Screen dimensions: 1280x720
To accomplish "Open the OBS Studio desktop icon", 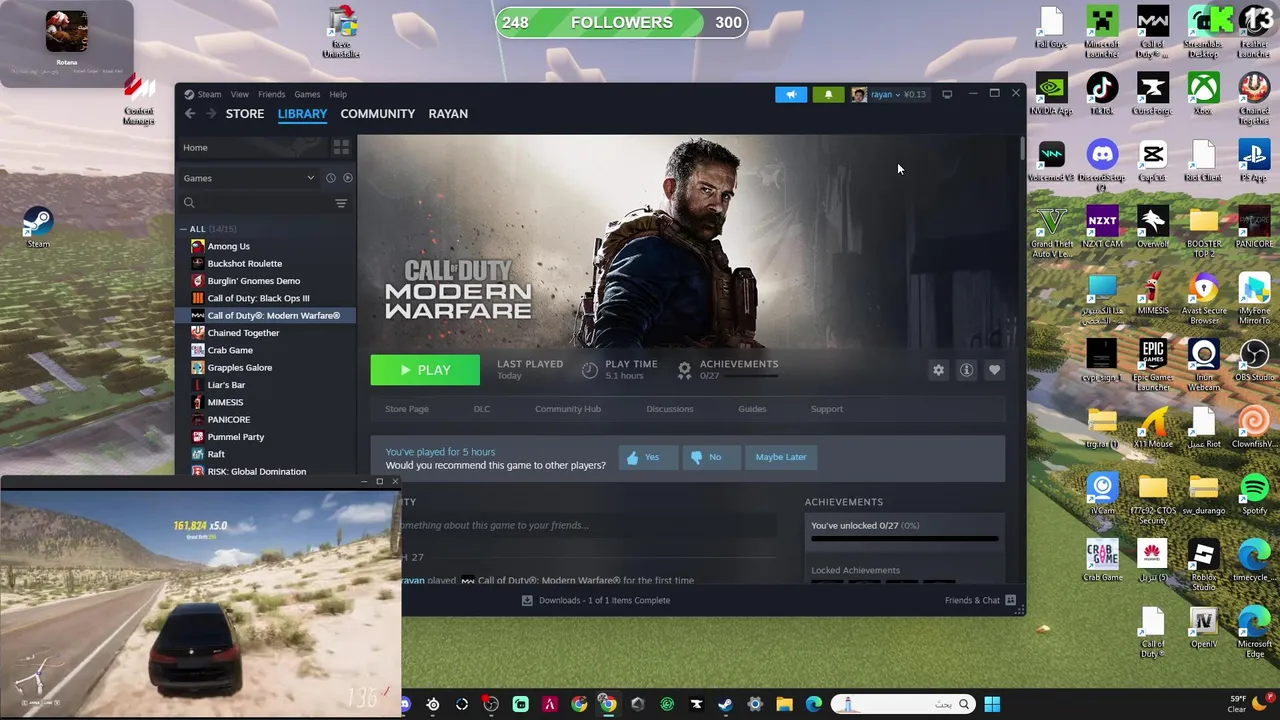I will (1254, 362).
